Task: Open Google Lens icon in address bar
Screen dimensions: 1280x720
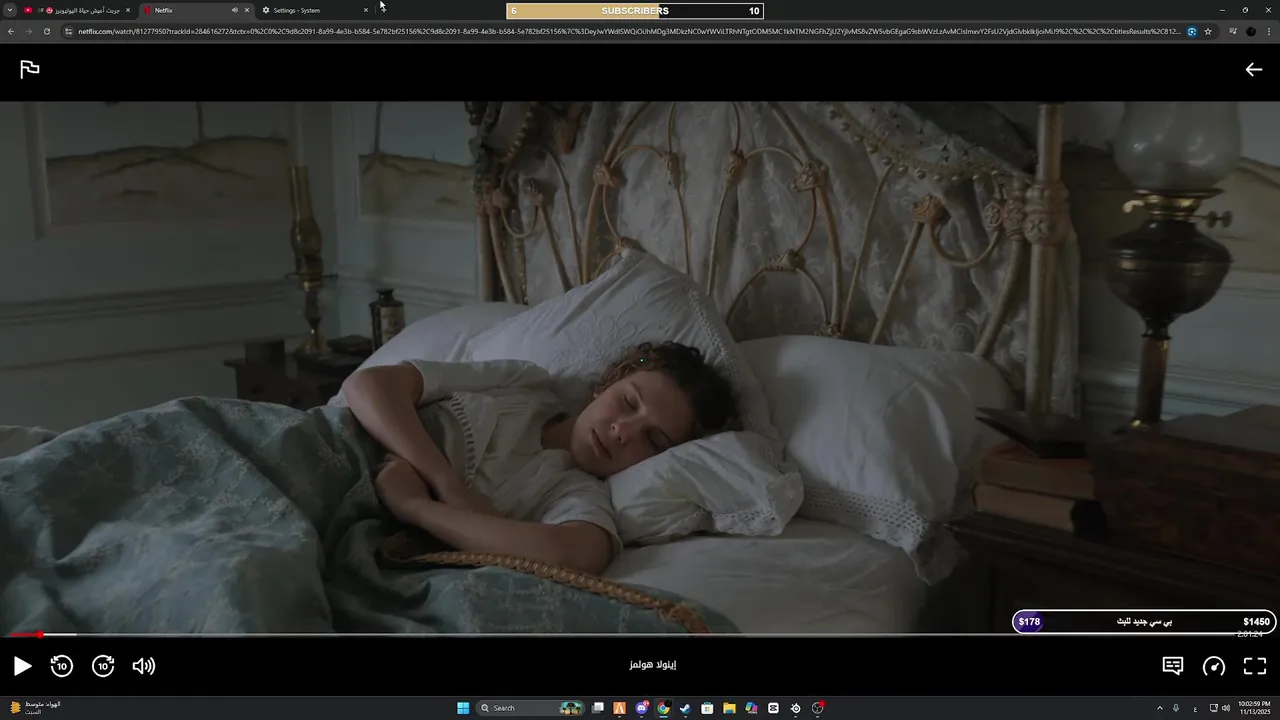Action: pyautogui.click(x=1192, y=31)
